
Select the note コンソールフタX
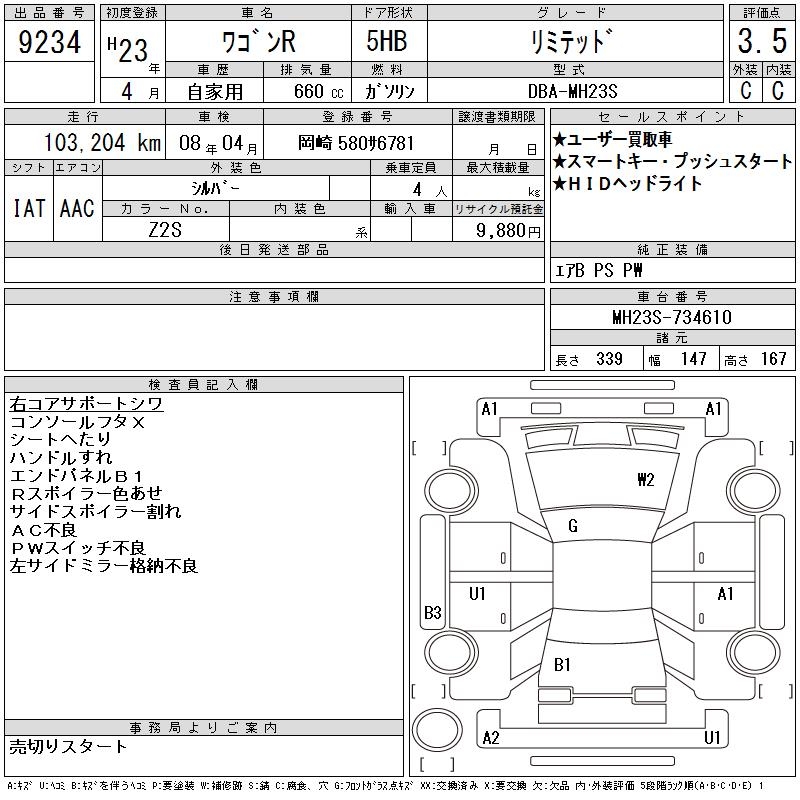coord(78,422)
